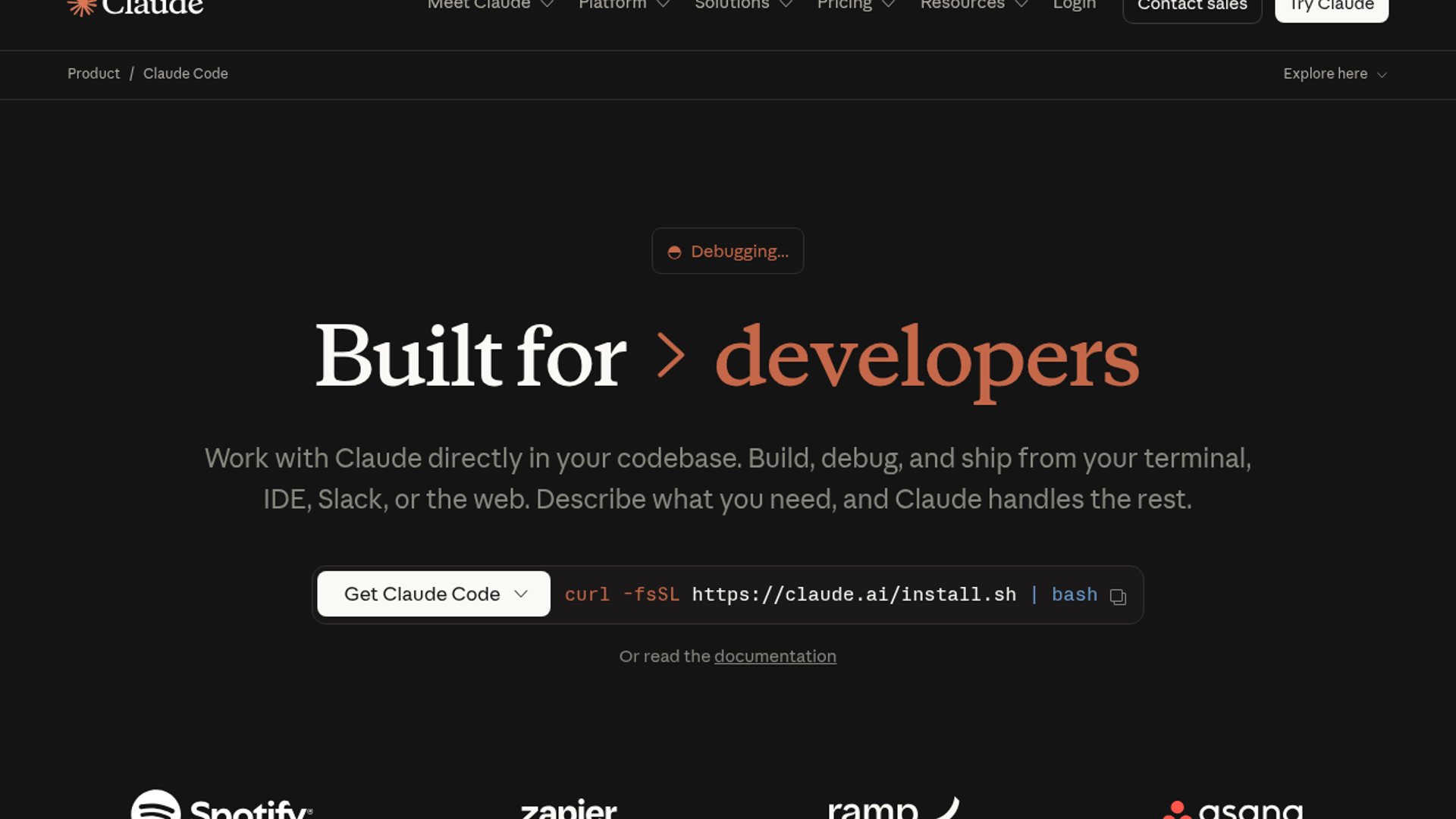Click the Spotify logo
1456x819 pixels.
click(221, 805)
